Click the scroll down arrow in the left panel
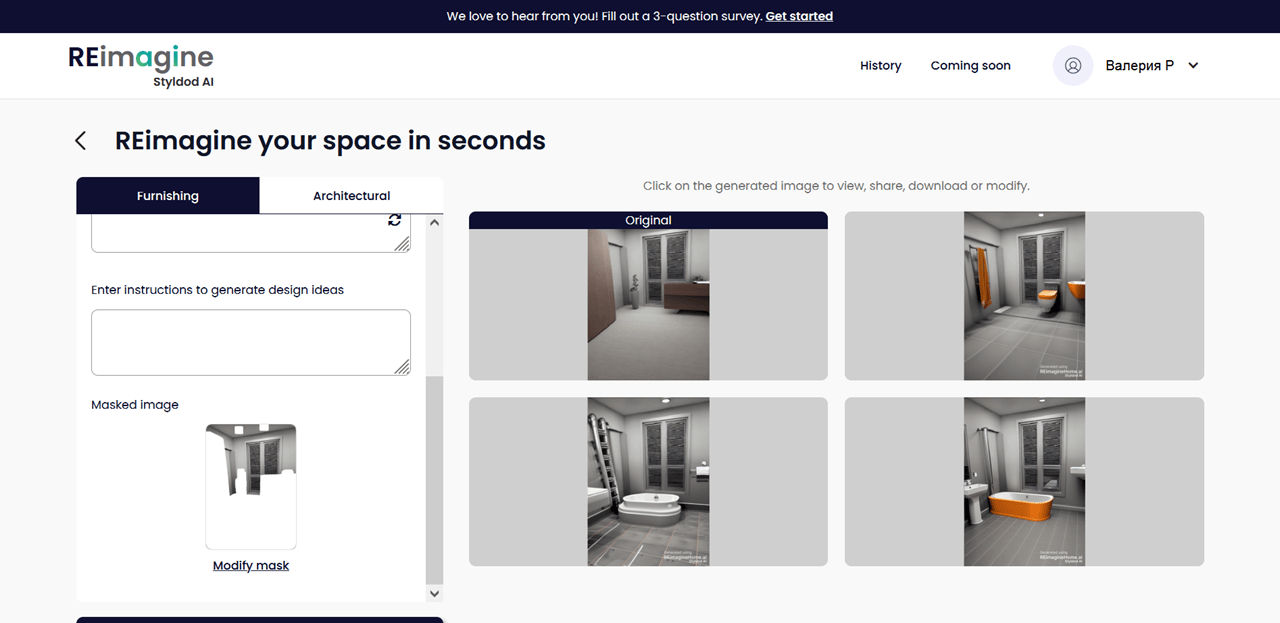This screenshot has height=623, width=1280. [434, 593]
